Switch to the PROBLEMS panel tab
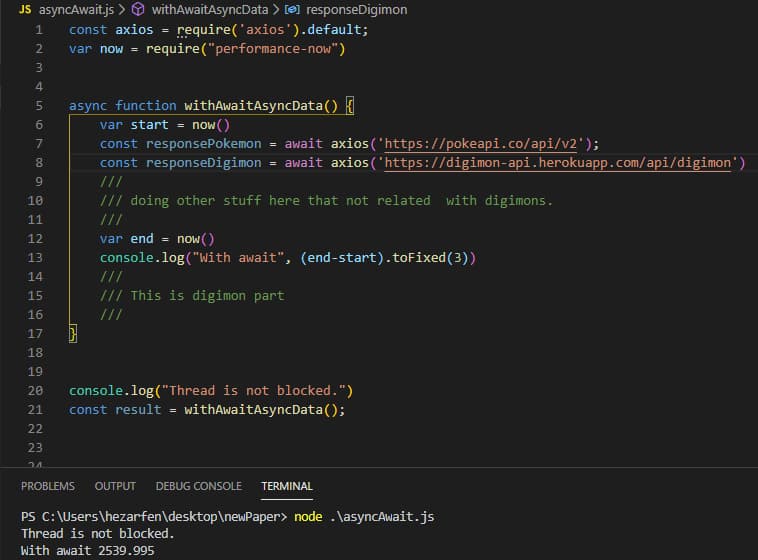This screenshot has width=758, height=560. pos(47,486)
